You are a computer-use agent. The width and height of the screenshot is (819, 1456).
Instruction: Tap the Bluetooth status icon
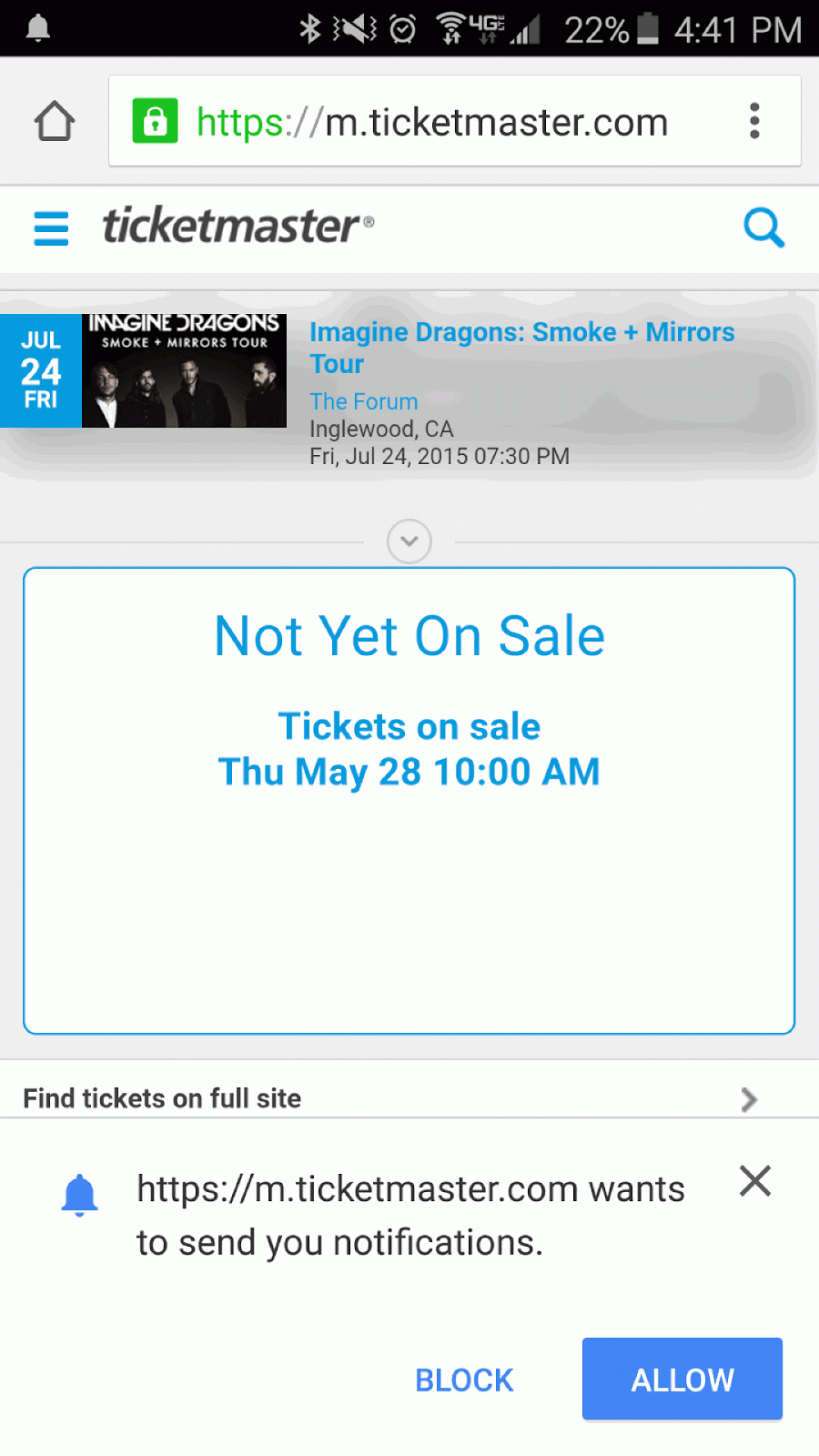[x=310, y=29]
